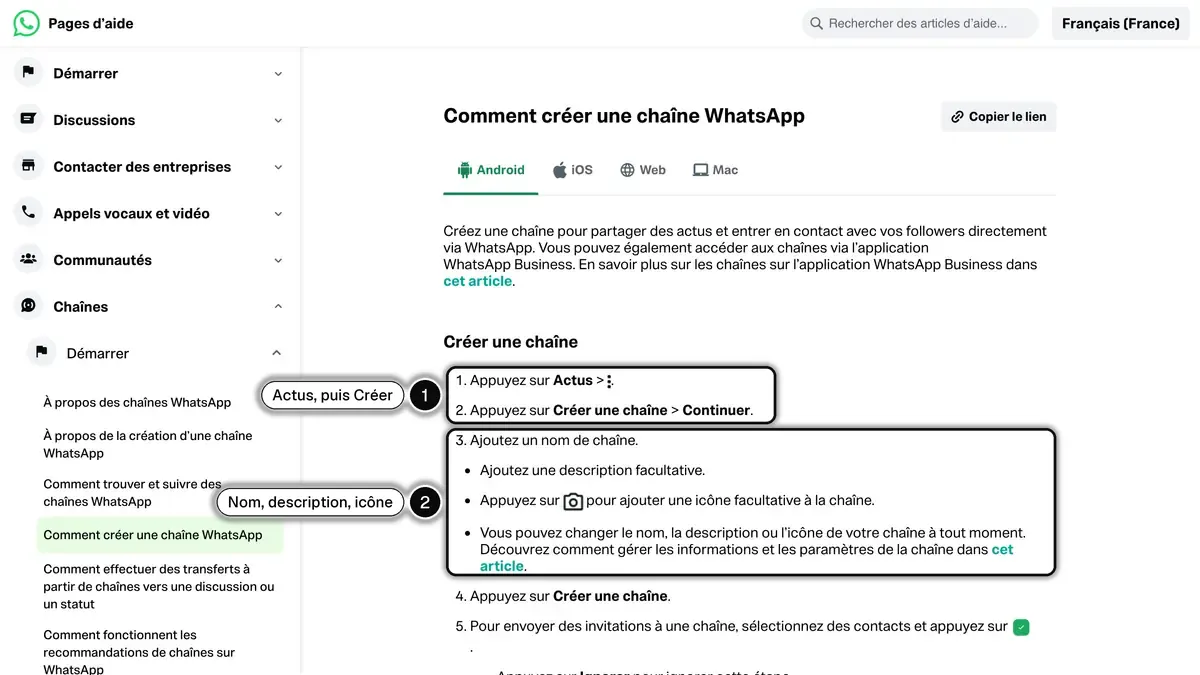Switch to the iOS tab

573,170
